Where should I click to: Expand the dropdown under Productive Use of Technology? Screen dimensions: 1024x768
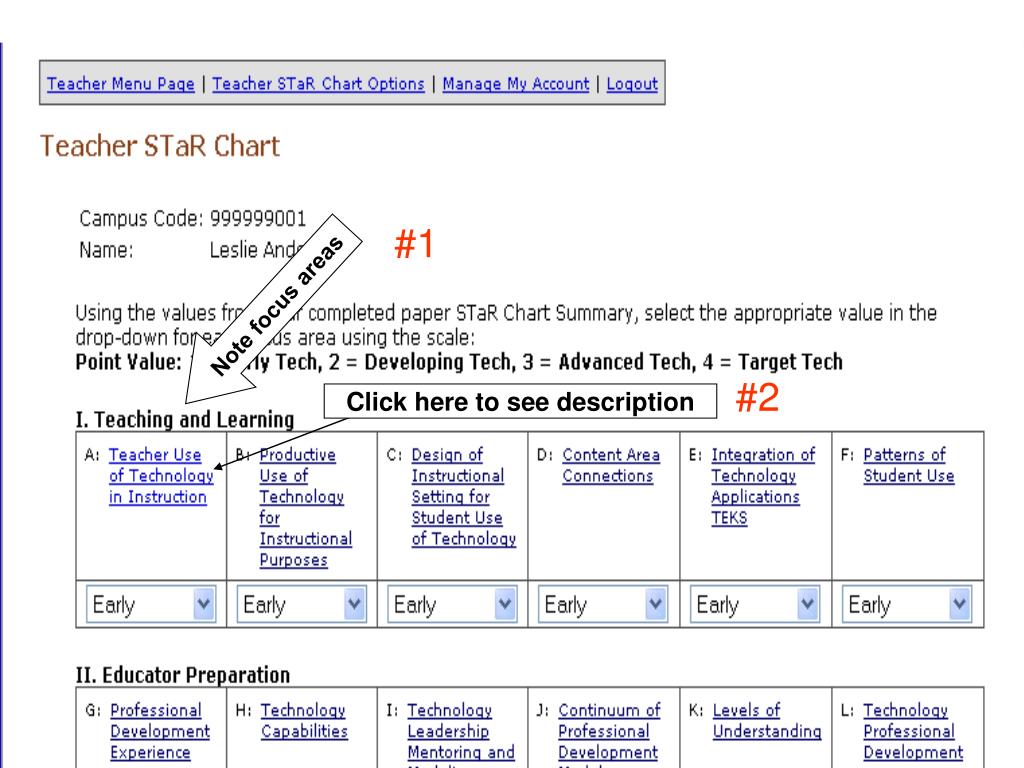[x=301, y=604]
